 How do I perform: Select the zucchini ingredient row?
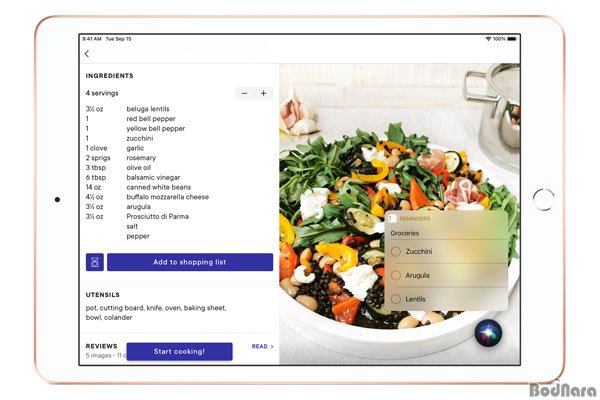[x=140, y=138]
